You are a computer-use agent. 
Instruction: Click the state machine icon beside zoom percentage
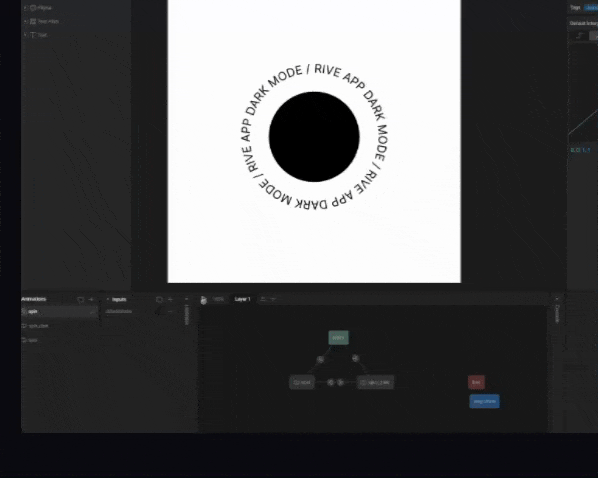tap(204, 300)
